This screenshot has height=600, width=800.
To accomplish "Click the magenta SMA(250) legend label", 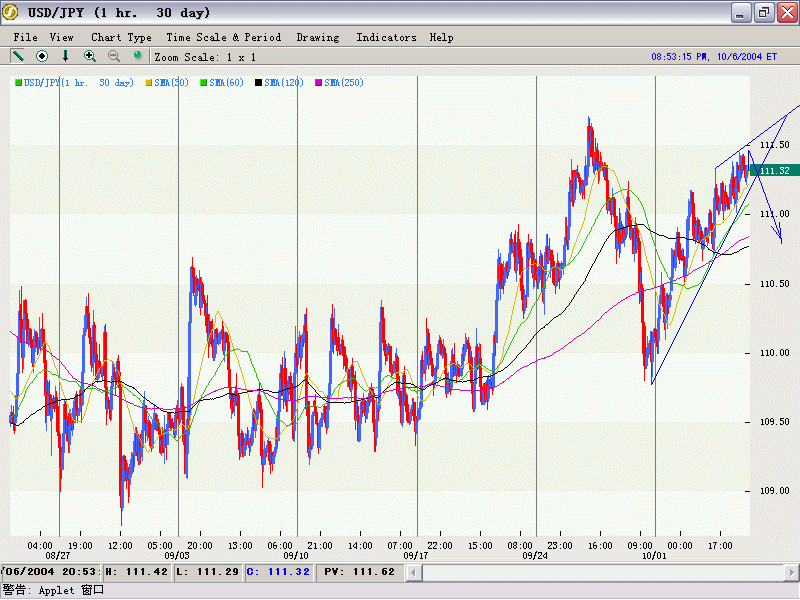I will (344, 83).
